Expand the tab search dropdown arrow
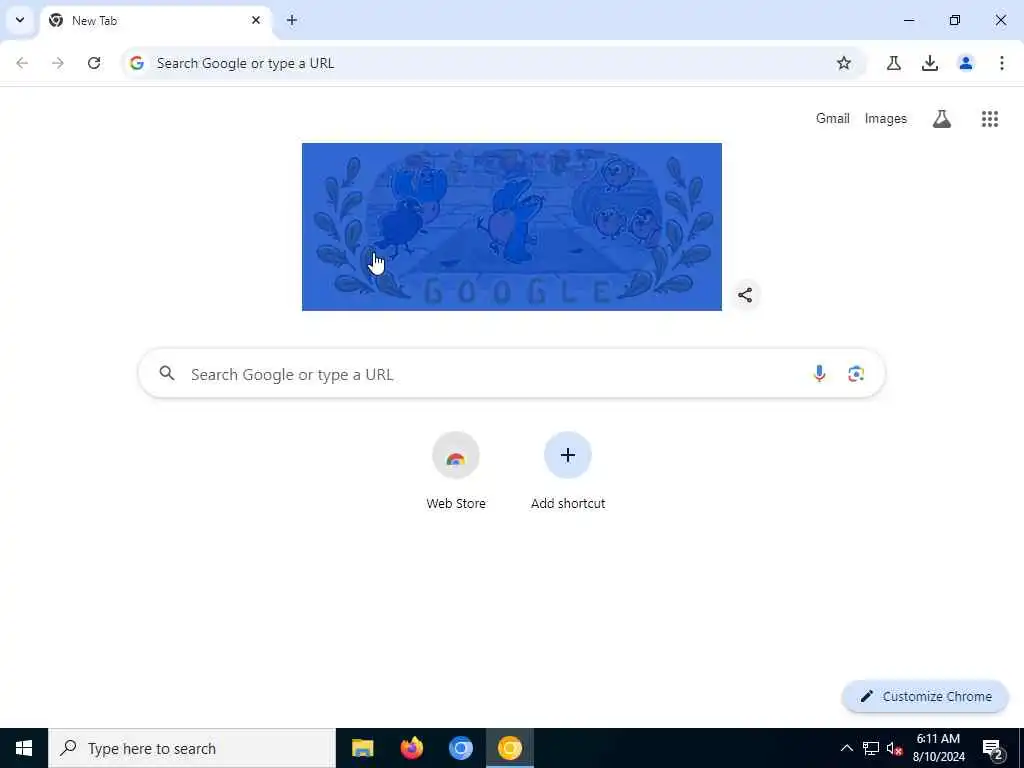The height and width of the screenshot is (768, 1024). pyautogui.click(x=20, y=20)
